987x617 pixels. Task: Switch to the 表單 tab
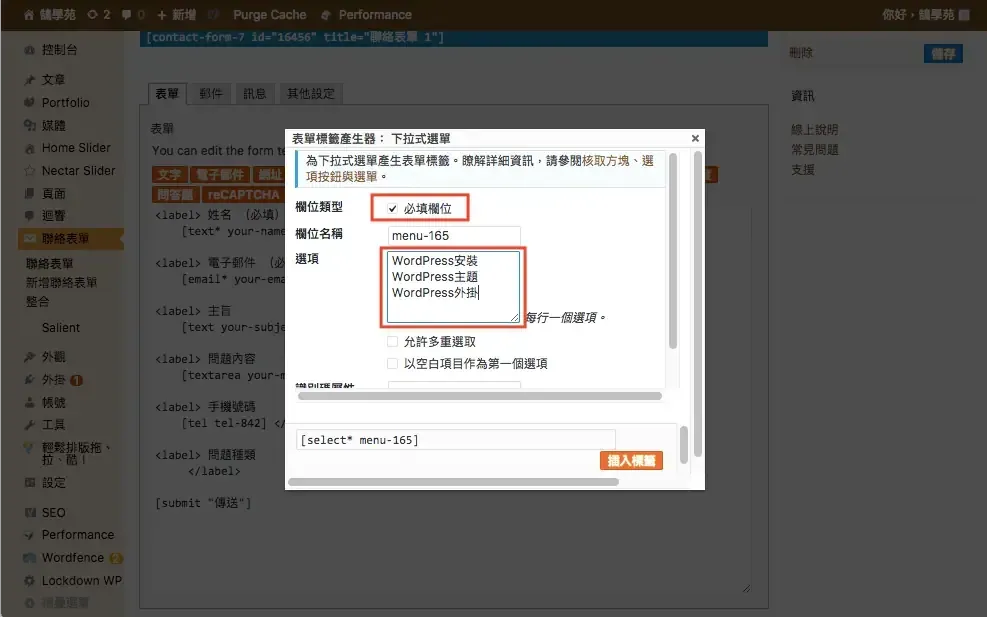(167, 94)
